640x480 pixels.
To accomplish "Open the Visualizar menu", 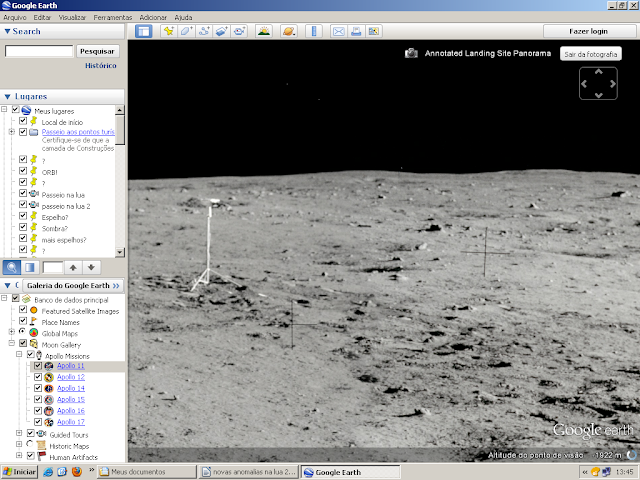I will tap(72, 18).
